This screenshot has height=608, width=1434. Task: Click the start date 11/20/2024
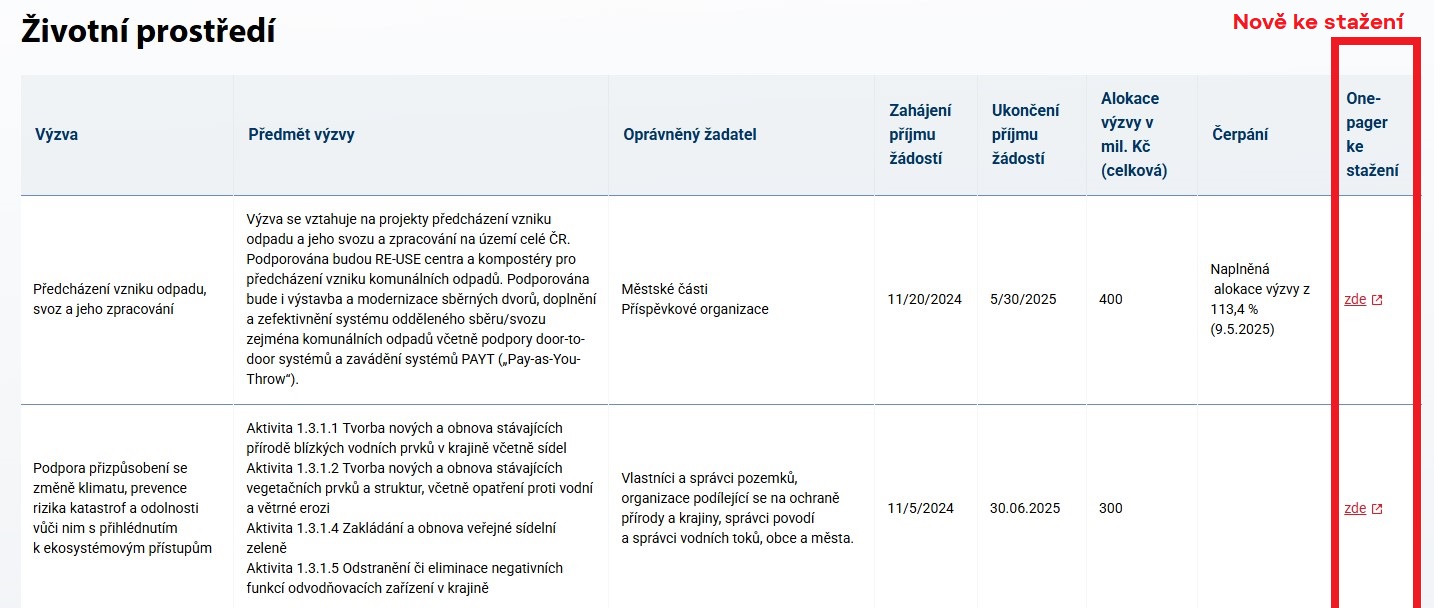tap(925, 299)
